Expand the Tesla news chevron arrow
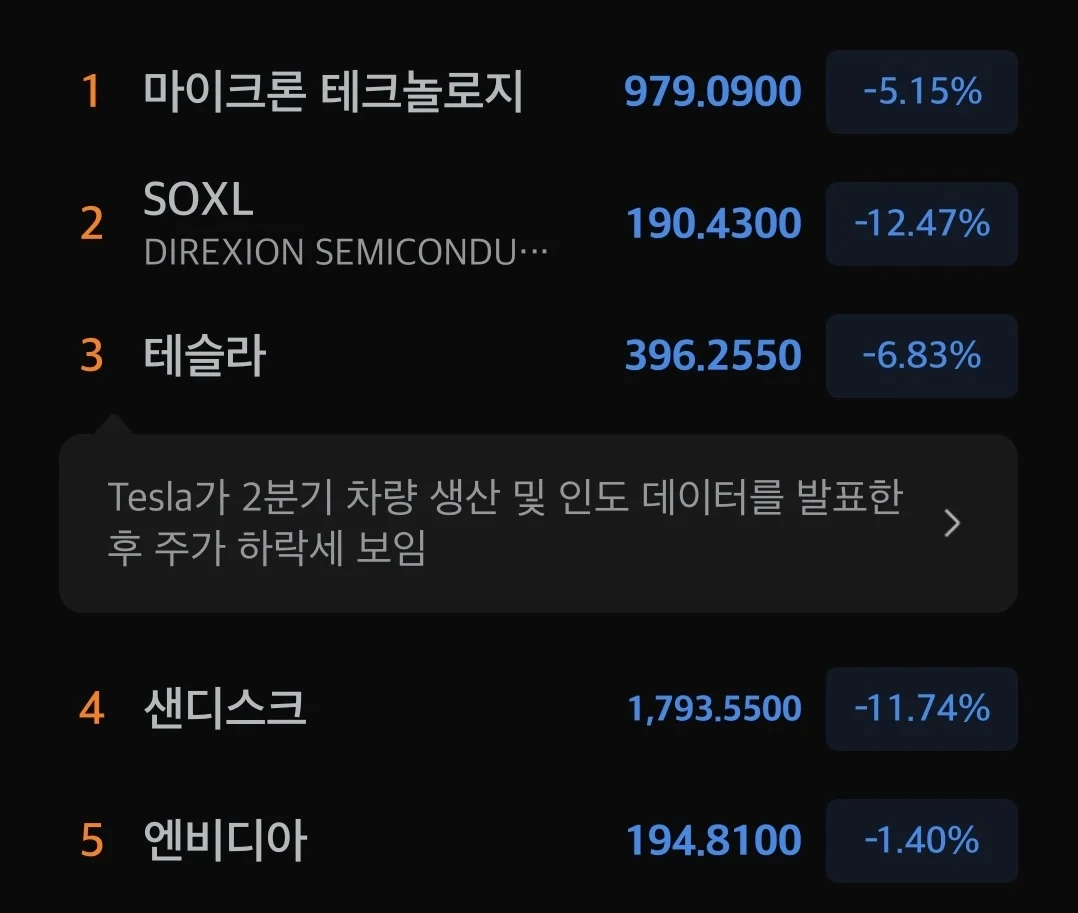Viewport: 1078px width, 913px height. 952,523
